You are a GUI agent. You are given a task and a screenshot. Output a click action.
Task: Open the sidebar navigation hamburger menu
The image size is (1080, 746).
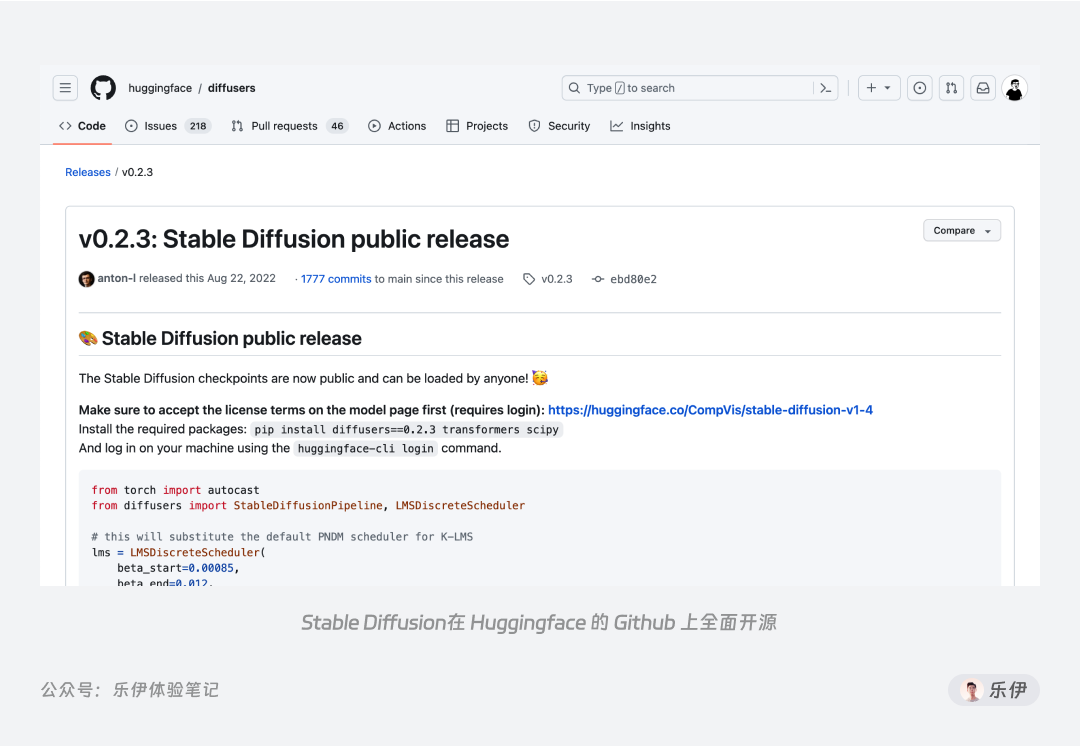[x=65, y=88]
